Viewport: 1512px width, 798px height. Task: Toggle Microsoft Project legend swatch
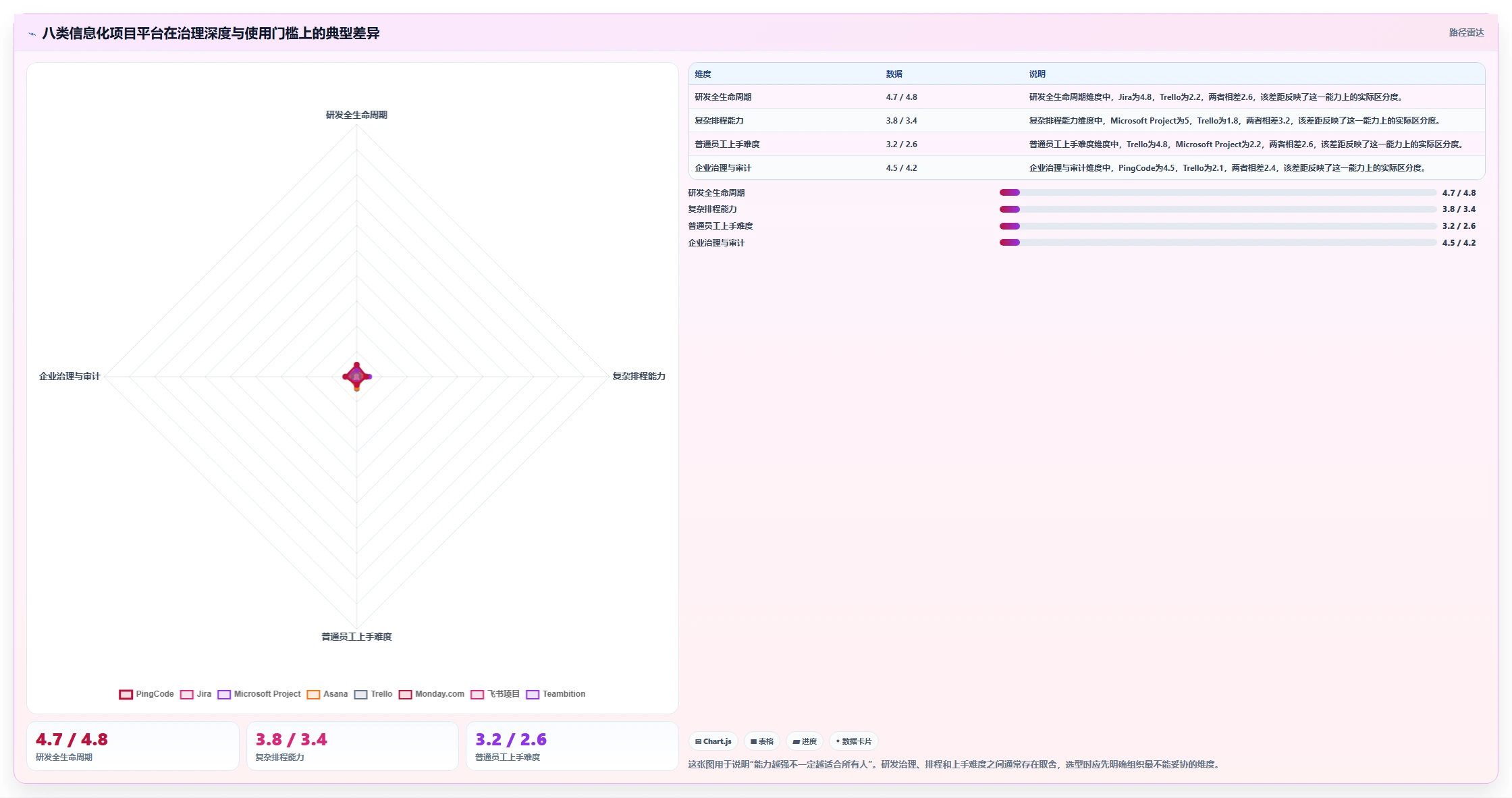(x=224, y=694)
